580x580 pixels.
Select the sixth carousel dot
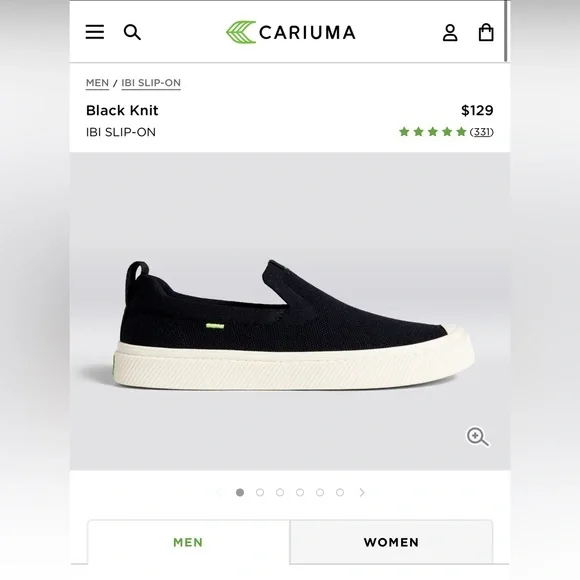[340, 492]
